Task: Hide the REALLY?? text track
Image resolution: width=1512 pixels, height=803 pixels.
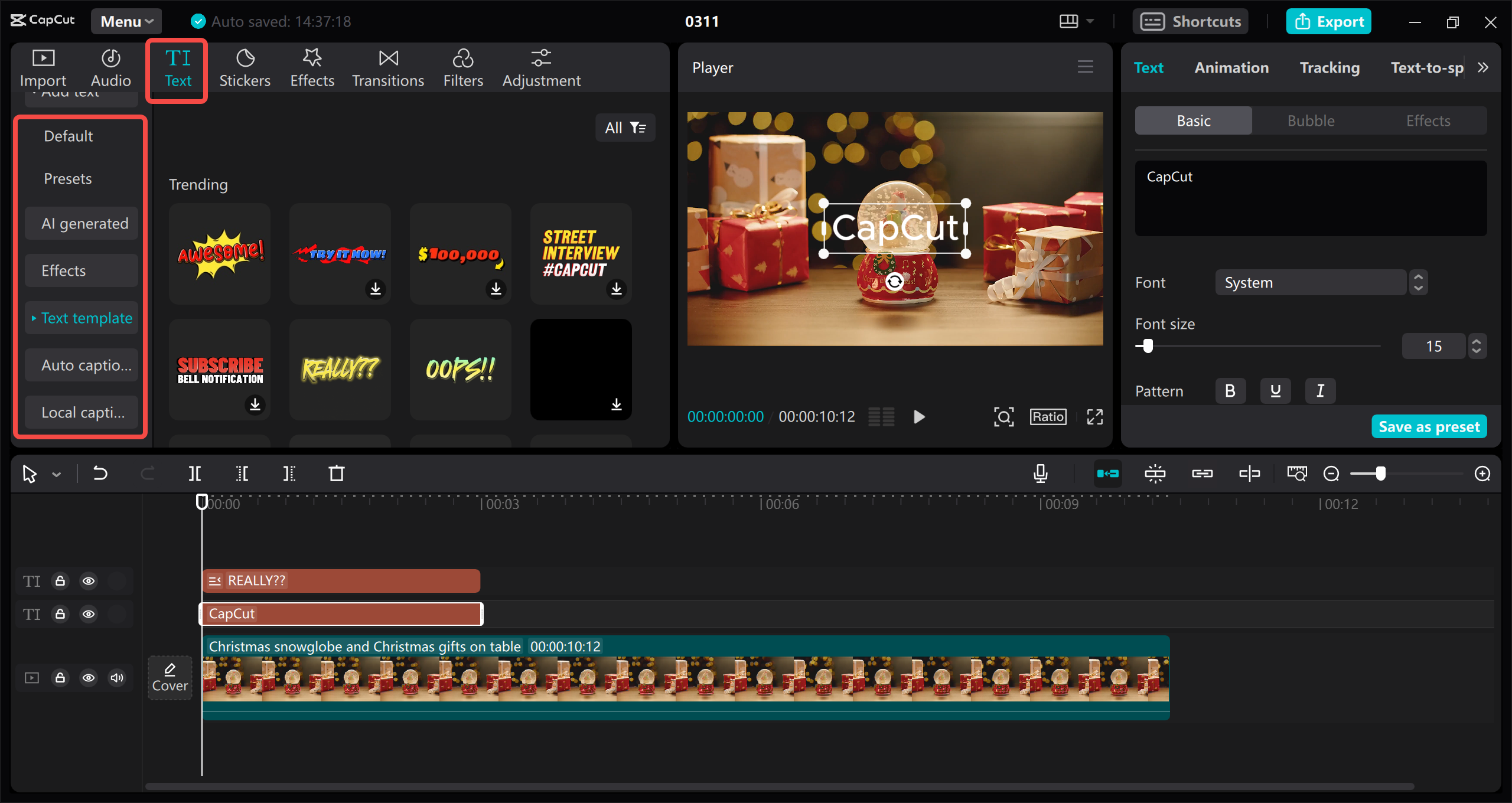Action: point(89,581)
